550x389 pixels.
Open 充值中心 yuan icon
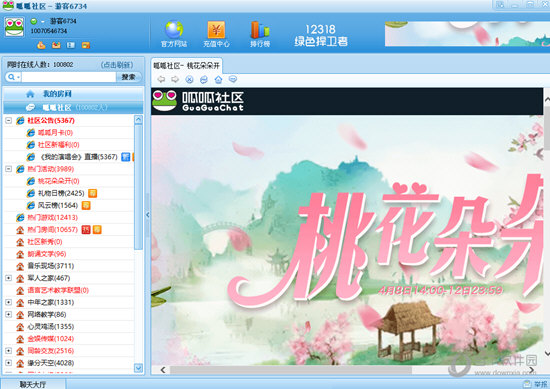[x=216, y=34]
